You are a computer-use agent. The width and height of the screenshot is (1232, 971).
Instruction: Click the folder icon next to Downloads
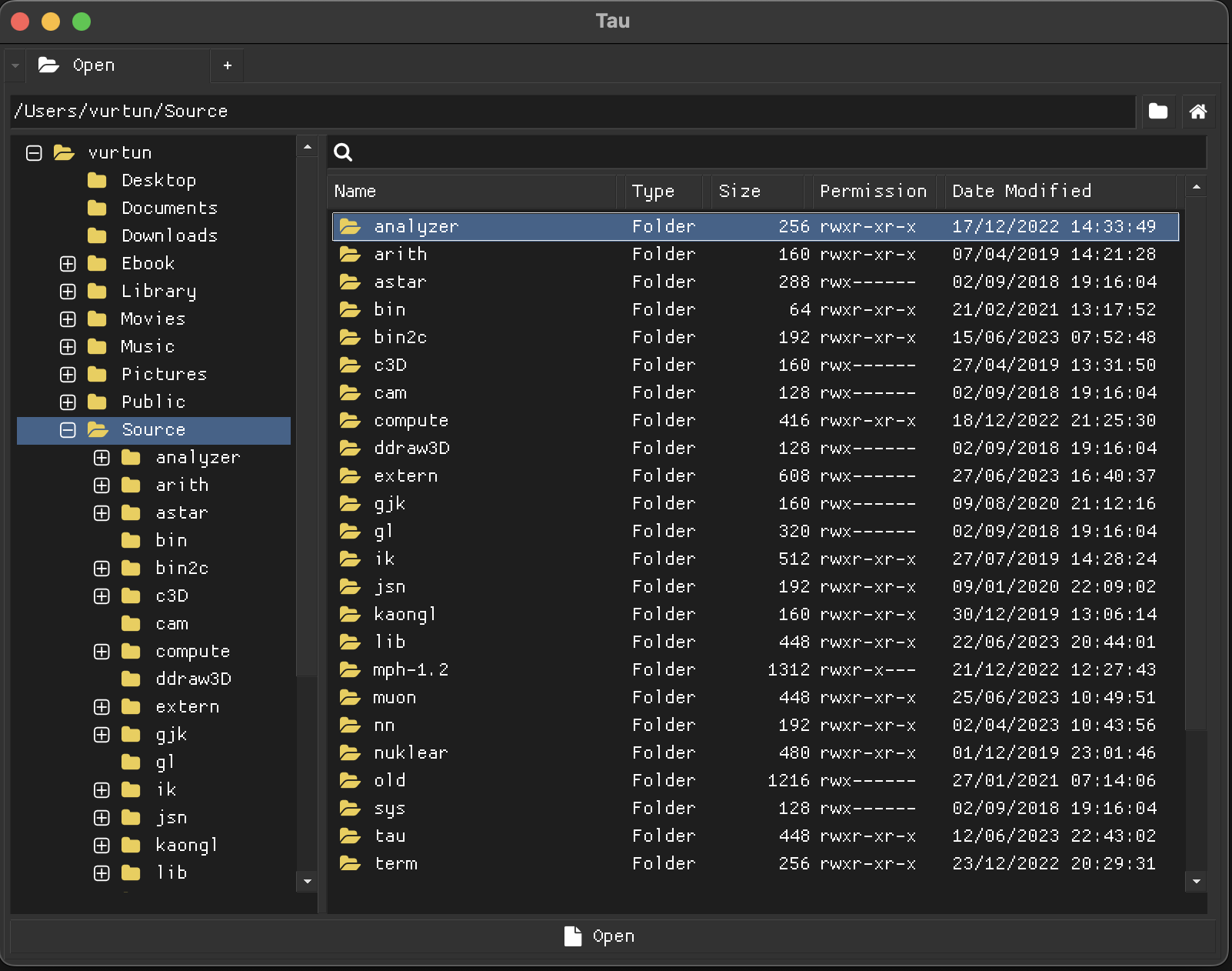(x=95, y=235)
